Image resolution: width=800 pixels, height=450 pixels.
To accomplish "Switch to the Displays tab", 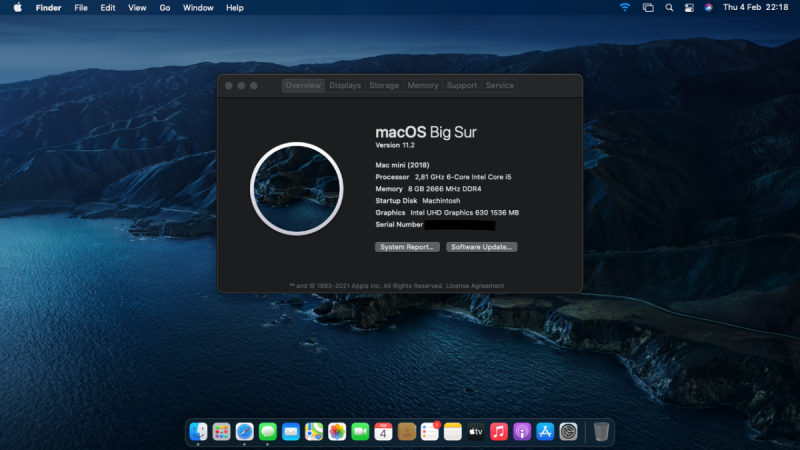I will pos(345,86).
